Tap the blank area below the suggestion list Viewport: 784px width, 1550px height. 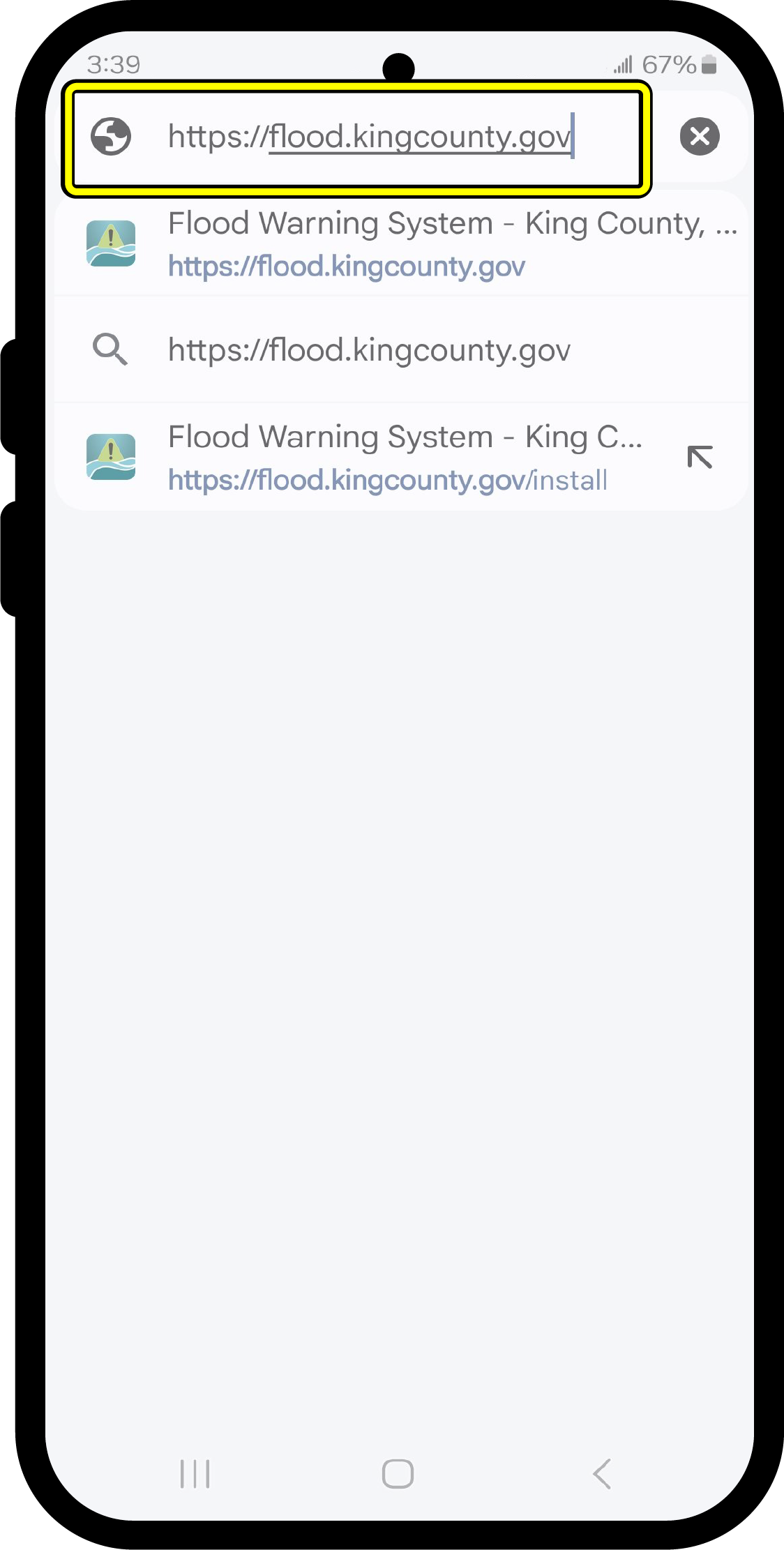pyautogui.click(x=399, y=907)
